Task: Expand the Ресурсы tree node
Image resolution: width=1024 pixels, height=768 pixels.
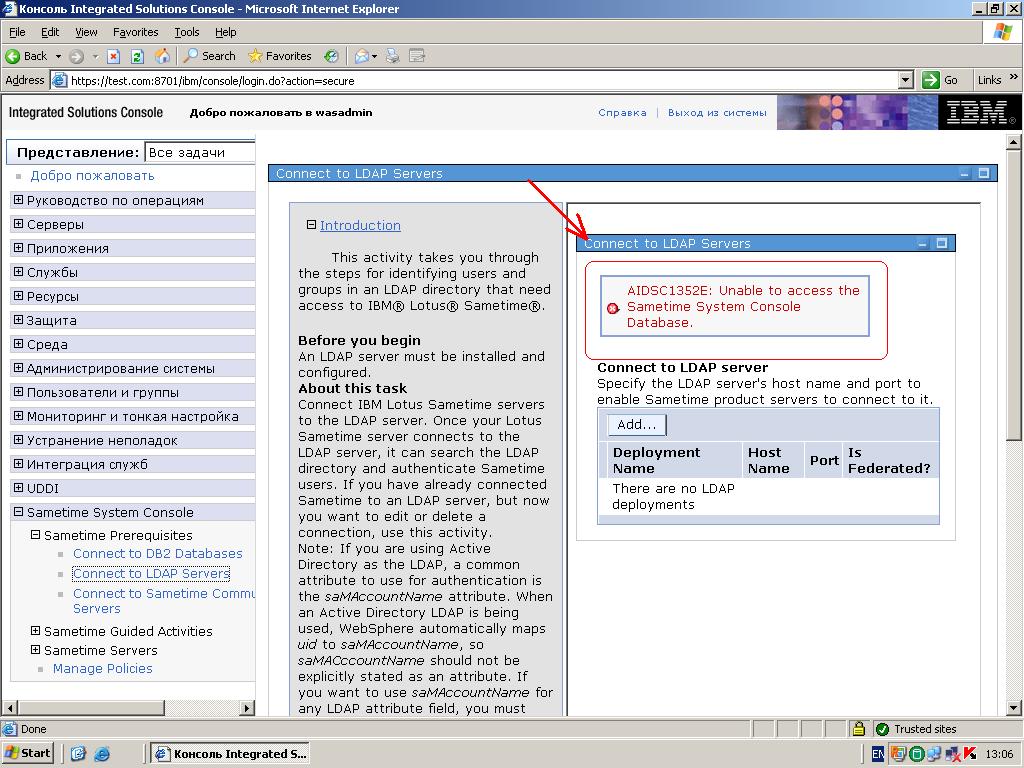Action: pyautogui.click(x=19, y=296)
